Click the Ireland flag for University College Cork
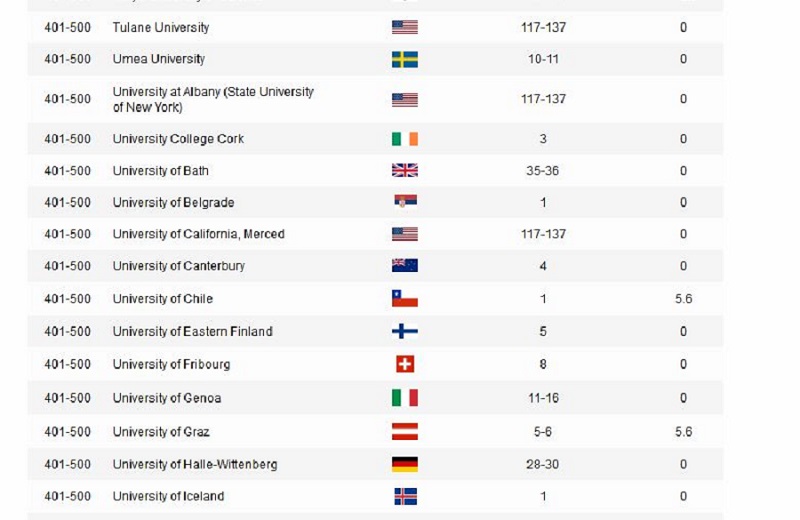The width and height of the screenshot is (800, 520). pos(404,139)
